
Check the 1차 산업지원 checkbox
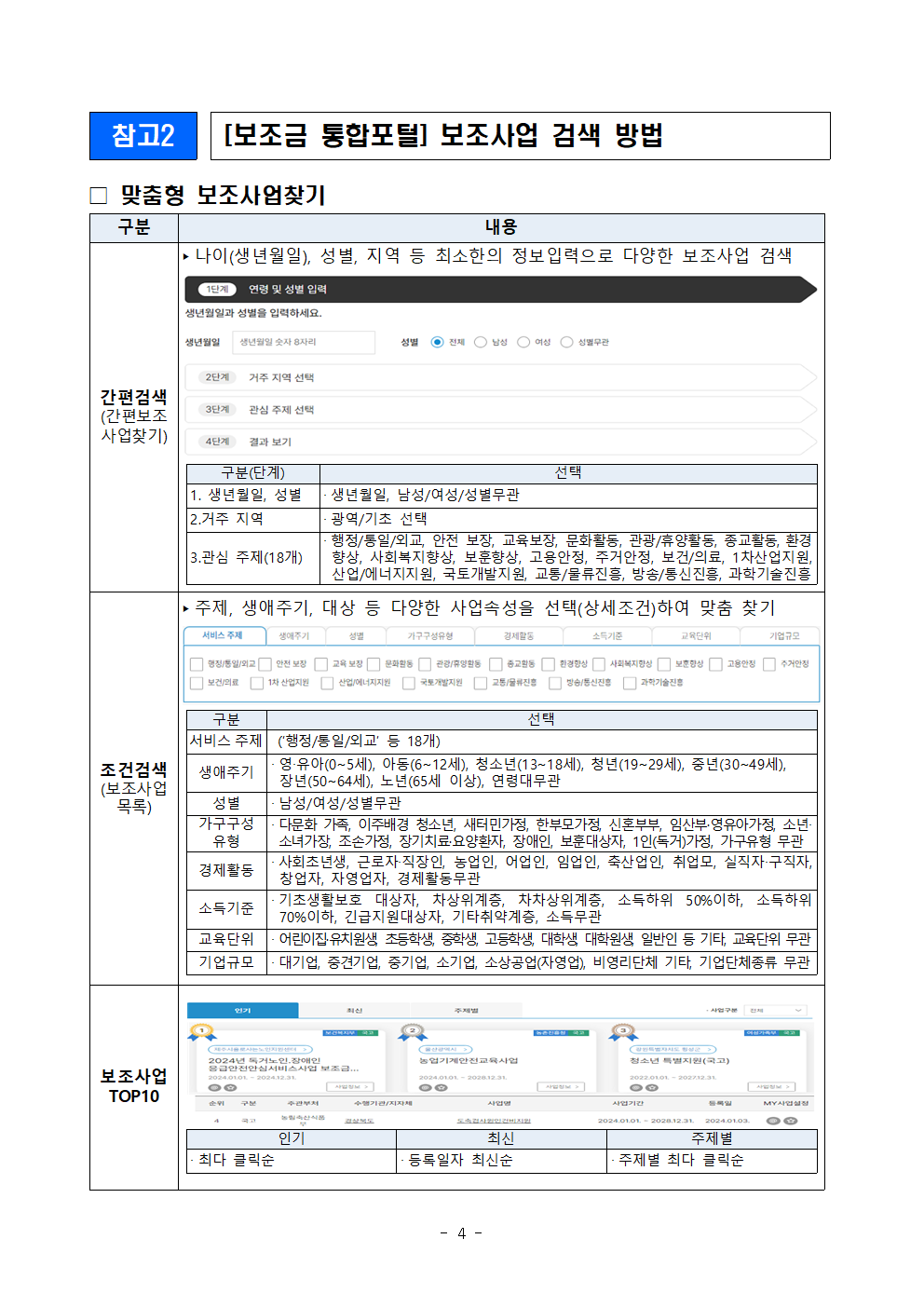[257, 683]
